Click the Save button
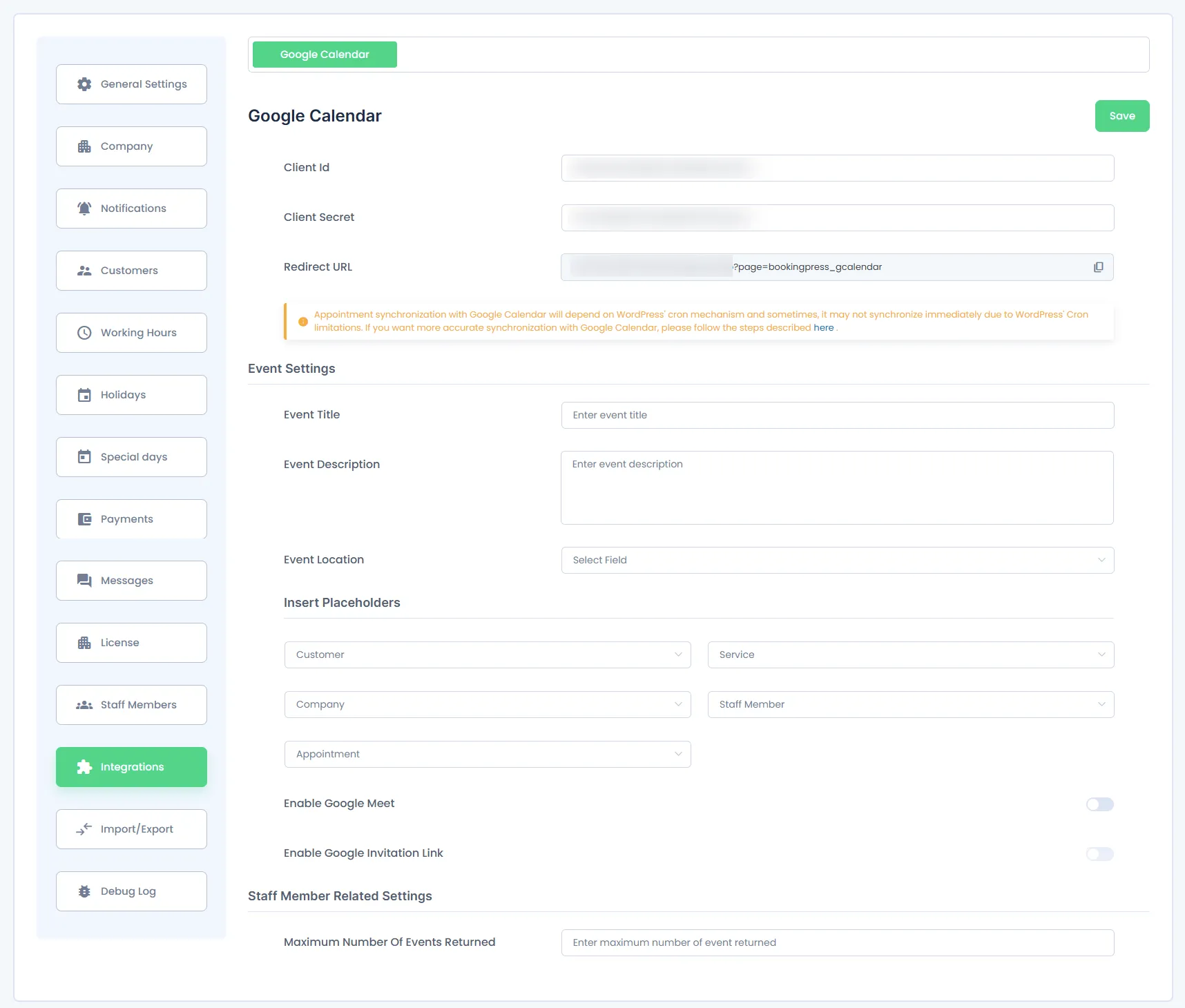 [1122, 116]
